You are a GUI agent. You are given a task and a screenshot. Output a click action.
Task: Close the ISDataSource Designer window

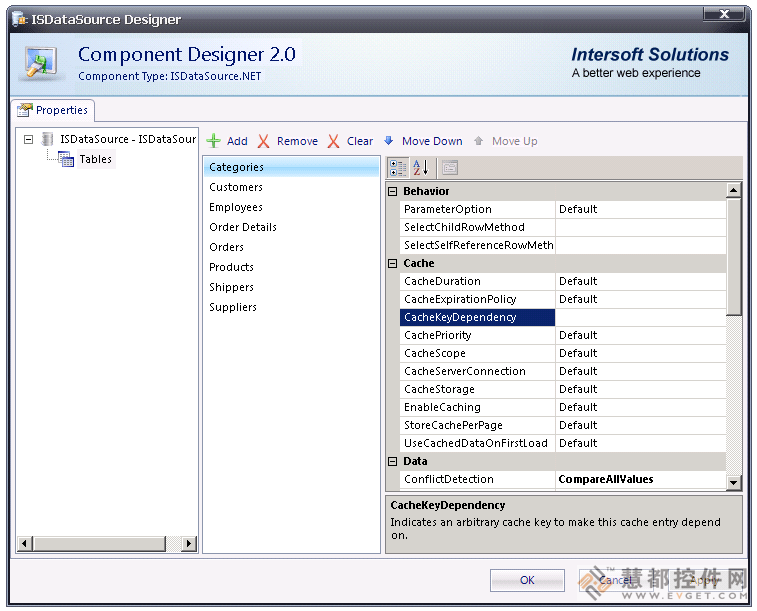[x=724, y=14]
